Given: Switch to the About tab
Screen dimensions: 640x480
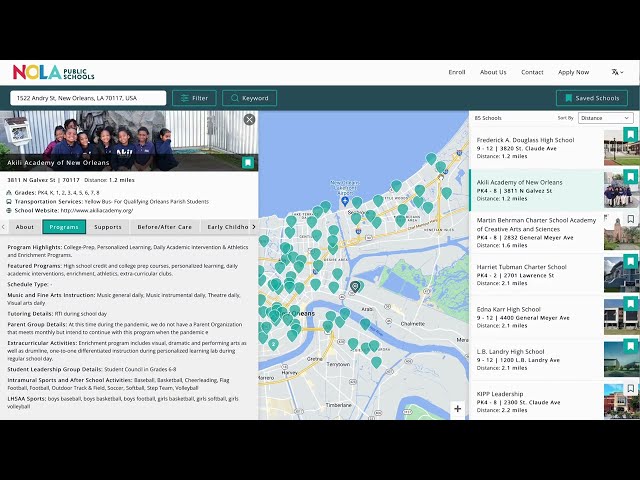Looking at the screenshot, I should pyautogui.click(x=24, y=227).
